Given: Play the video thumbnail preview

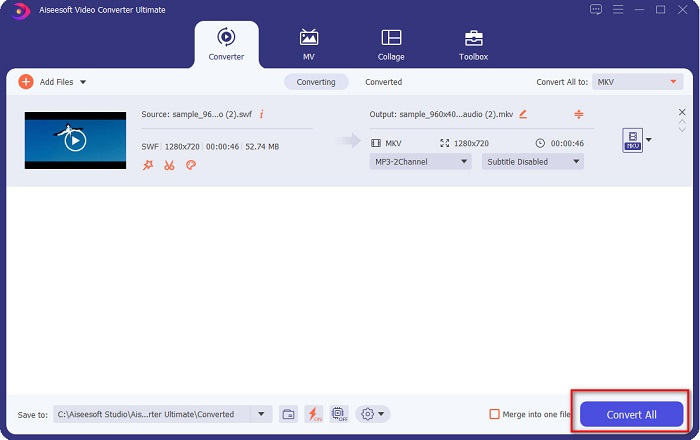Looking at the screenshot, I should [x=75, y=140].
